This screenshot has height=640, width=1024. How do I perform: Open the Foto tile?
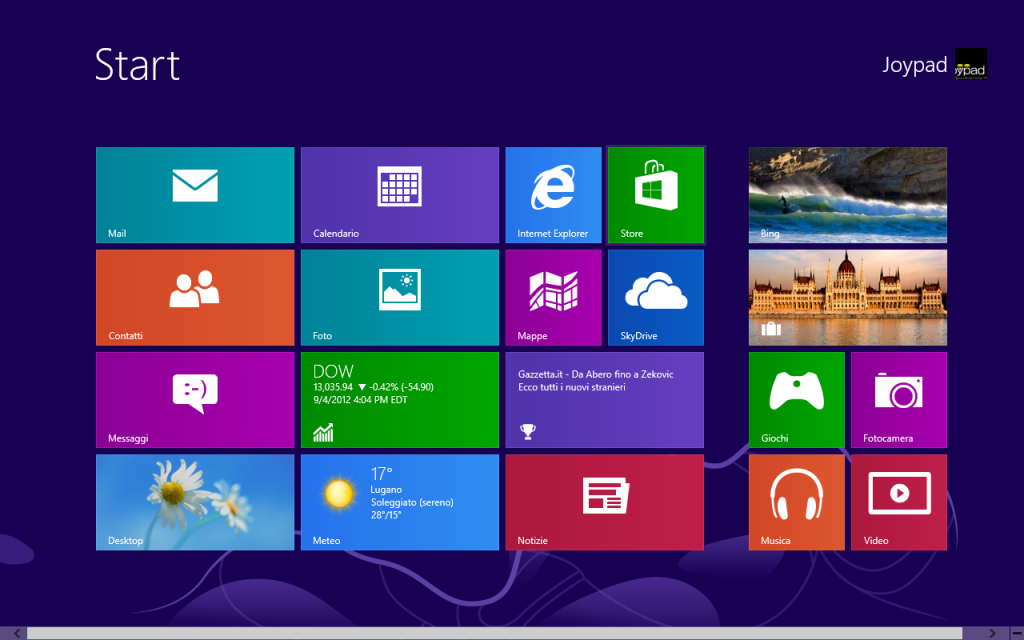[400, 297]
